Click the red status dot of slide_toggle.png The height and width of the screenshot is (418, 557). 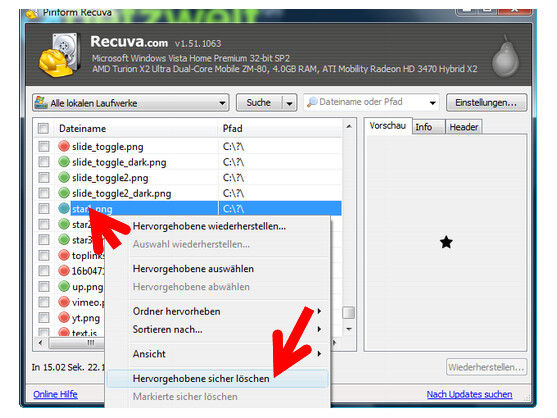click(64, 146)
